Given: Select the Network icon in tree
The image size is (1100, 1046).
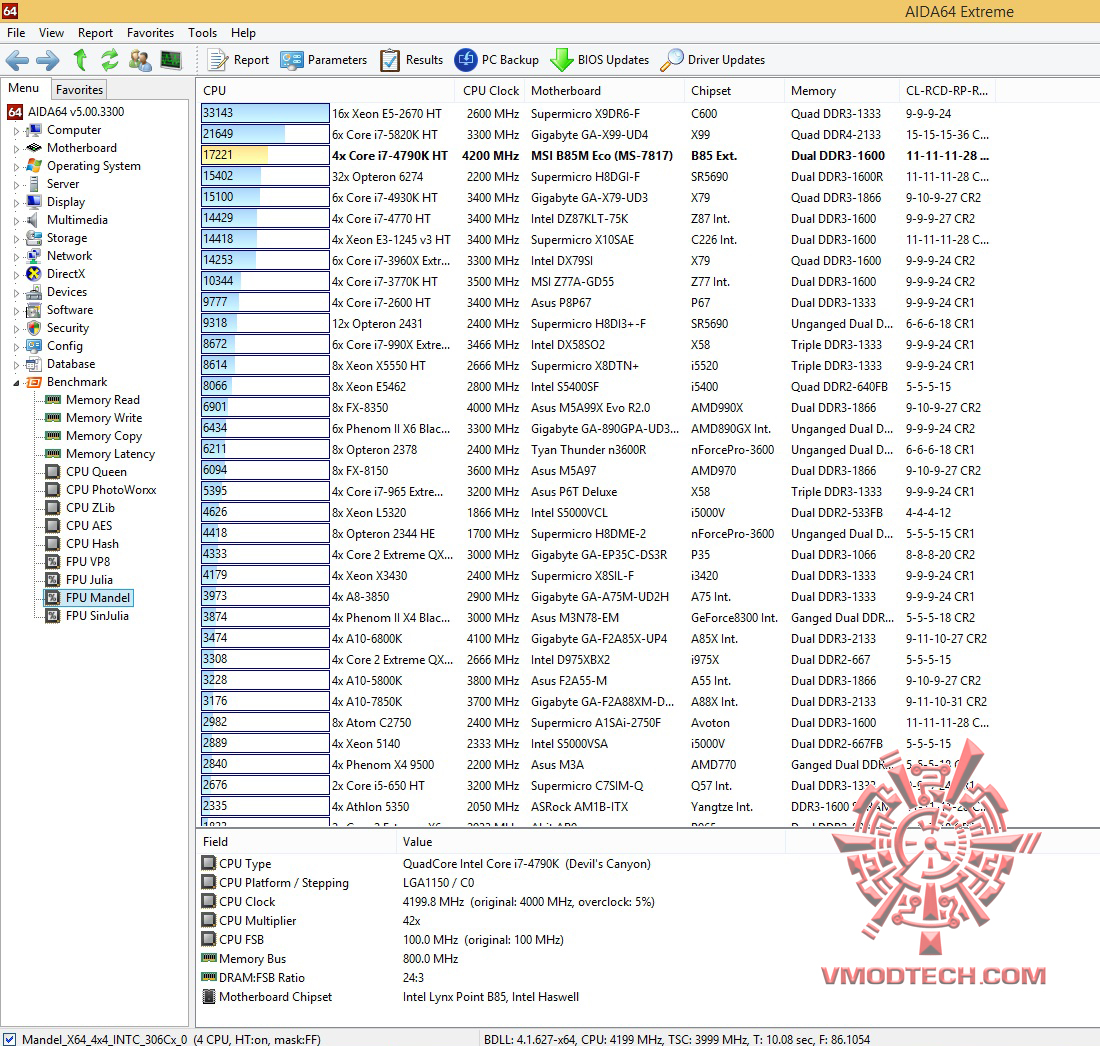Looking at the screenshot, I should point(33,256).
